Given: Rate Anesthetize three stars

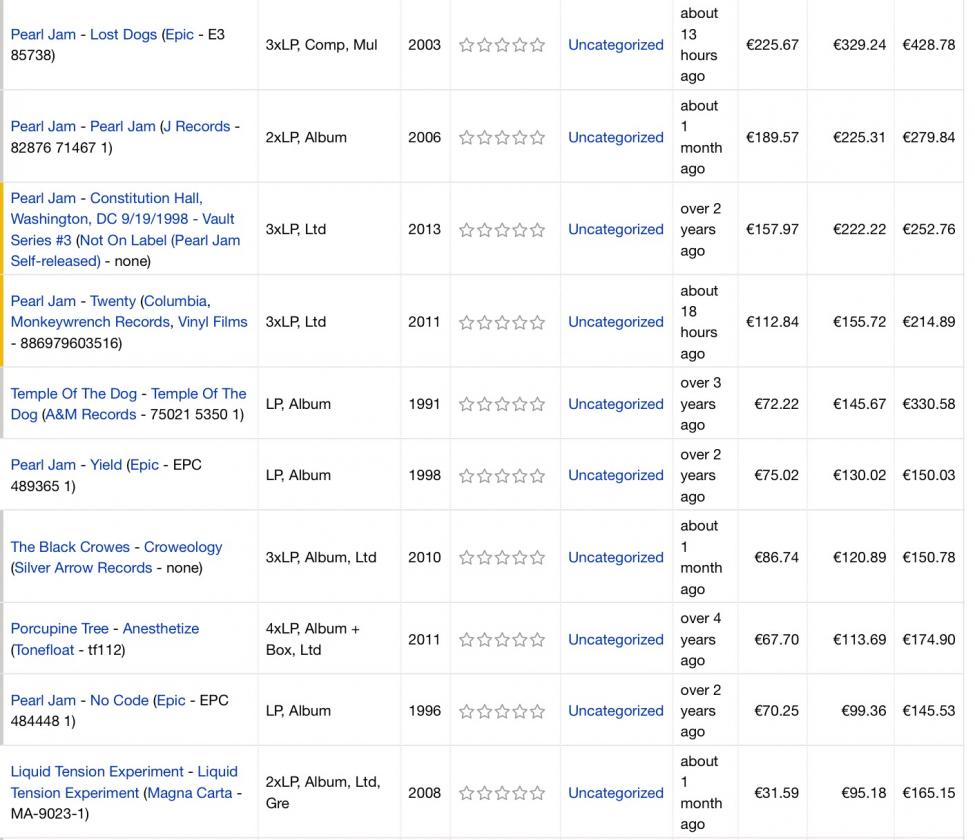Looking at the screenshot, I should point(502,640).
